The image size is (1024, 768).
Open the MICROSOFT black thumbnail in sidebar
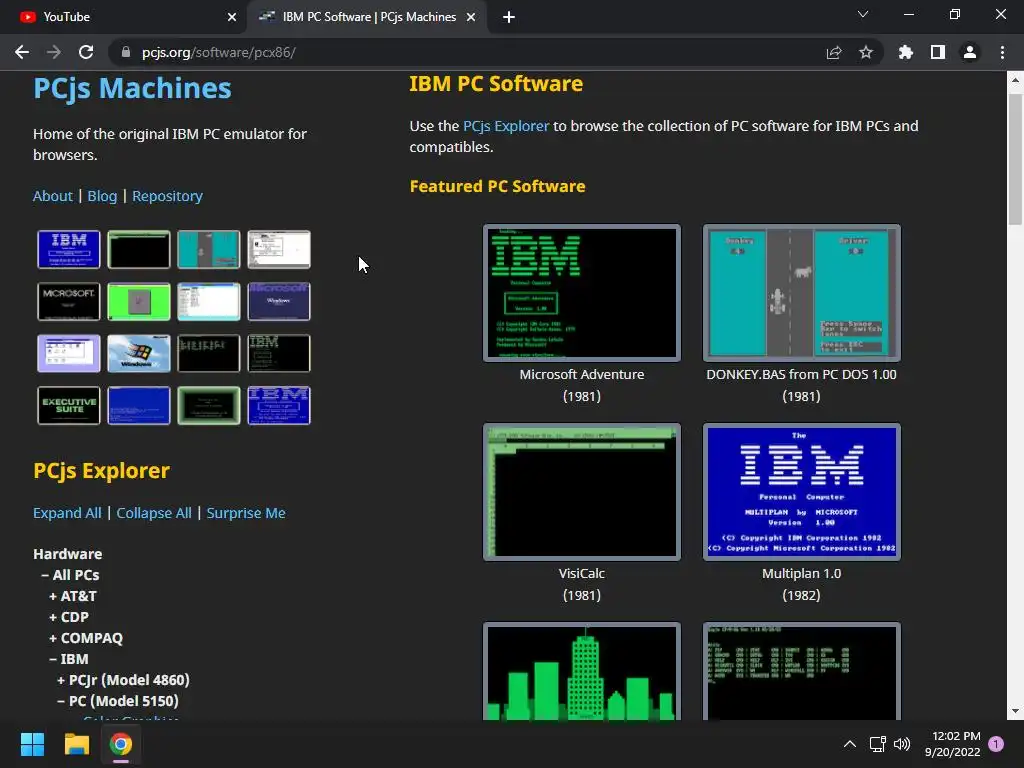[x=69, y=302]
